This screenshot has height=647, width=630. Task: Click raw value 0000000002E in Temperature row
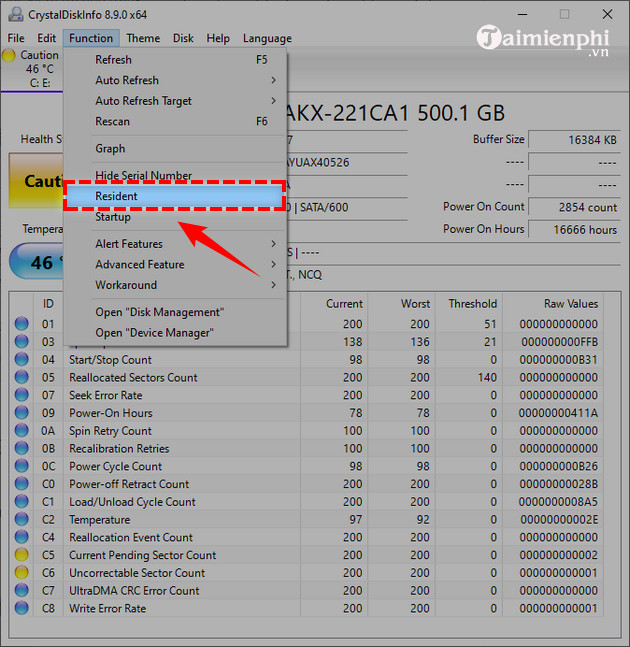point(559,519)
